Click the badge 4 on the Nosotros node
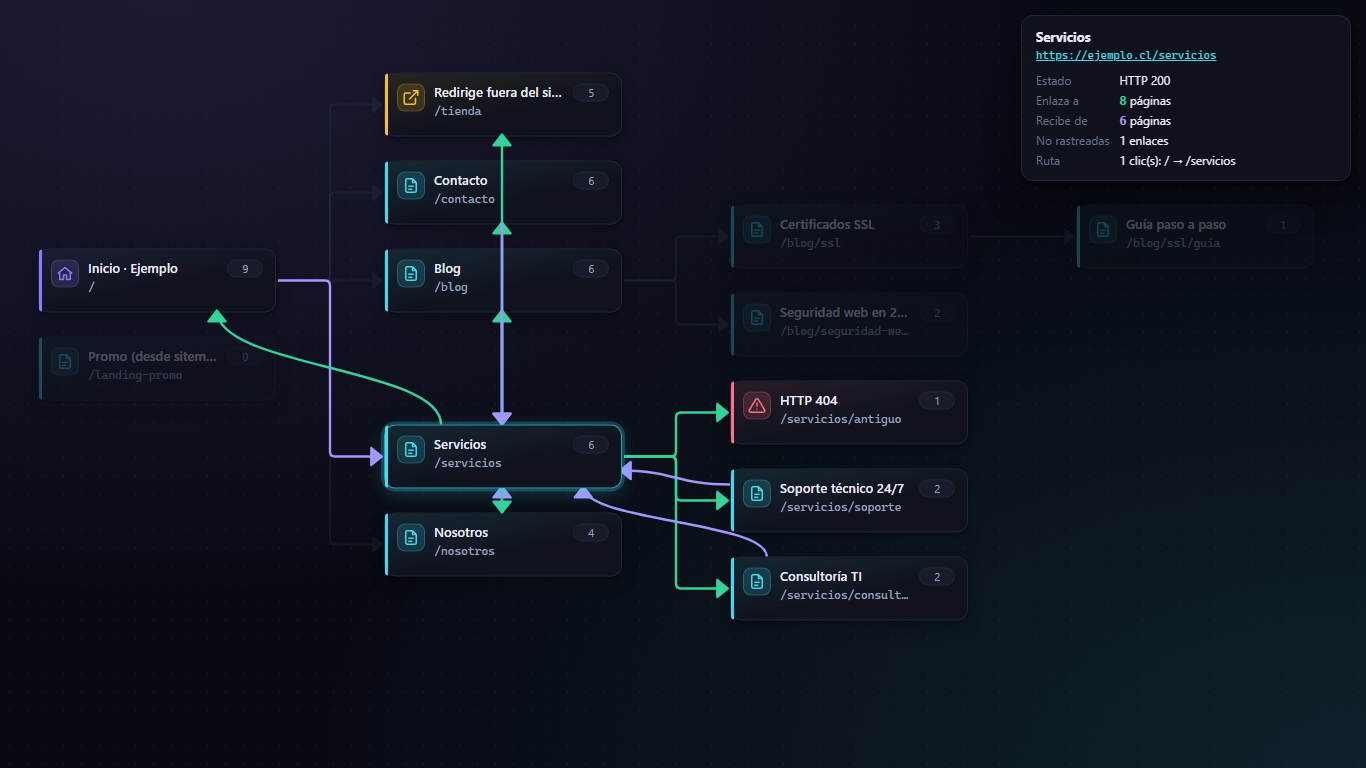1366x768 pixels. pyautogui.click(x=591, y=533)
